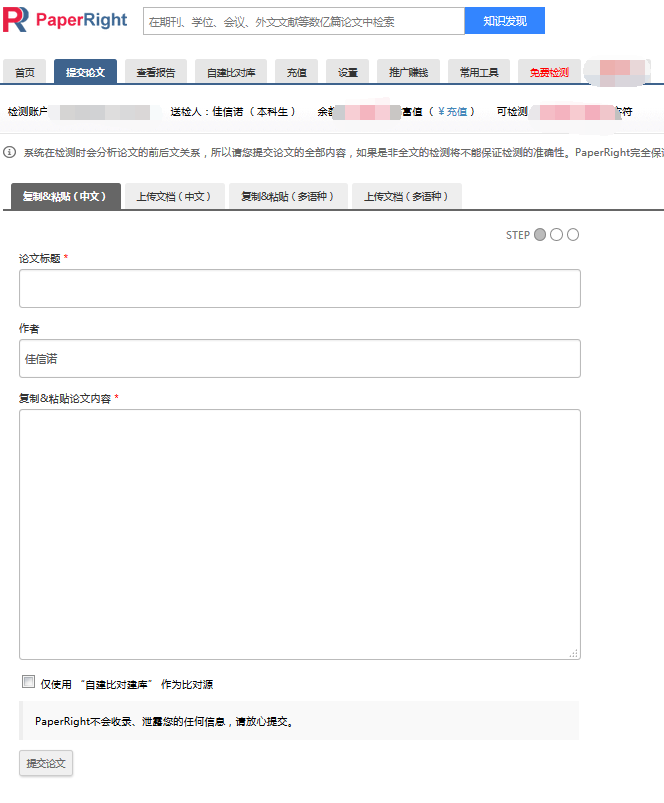
Task: Switch to 复制&粘贴（多语种）sub-tab
Action: tap(288, 196)
